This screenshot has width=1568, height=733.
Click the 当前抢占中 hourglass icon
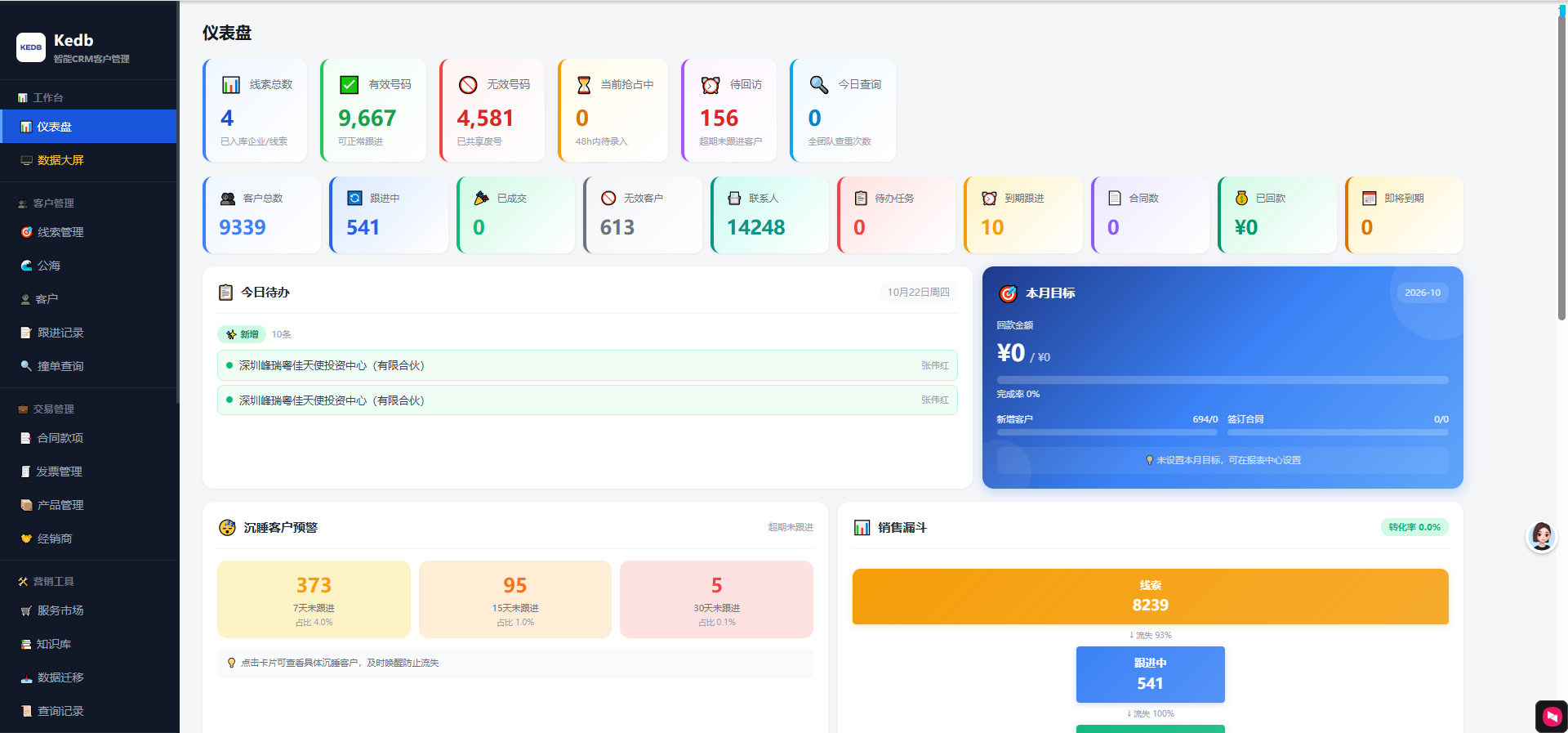pos(584,85)
